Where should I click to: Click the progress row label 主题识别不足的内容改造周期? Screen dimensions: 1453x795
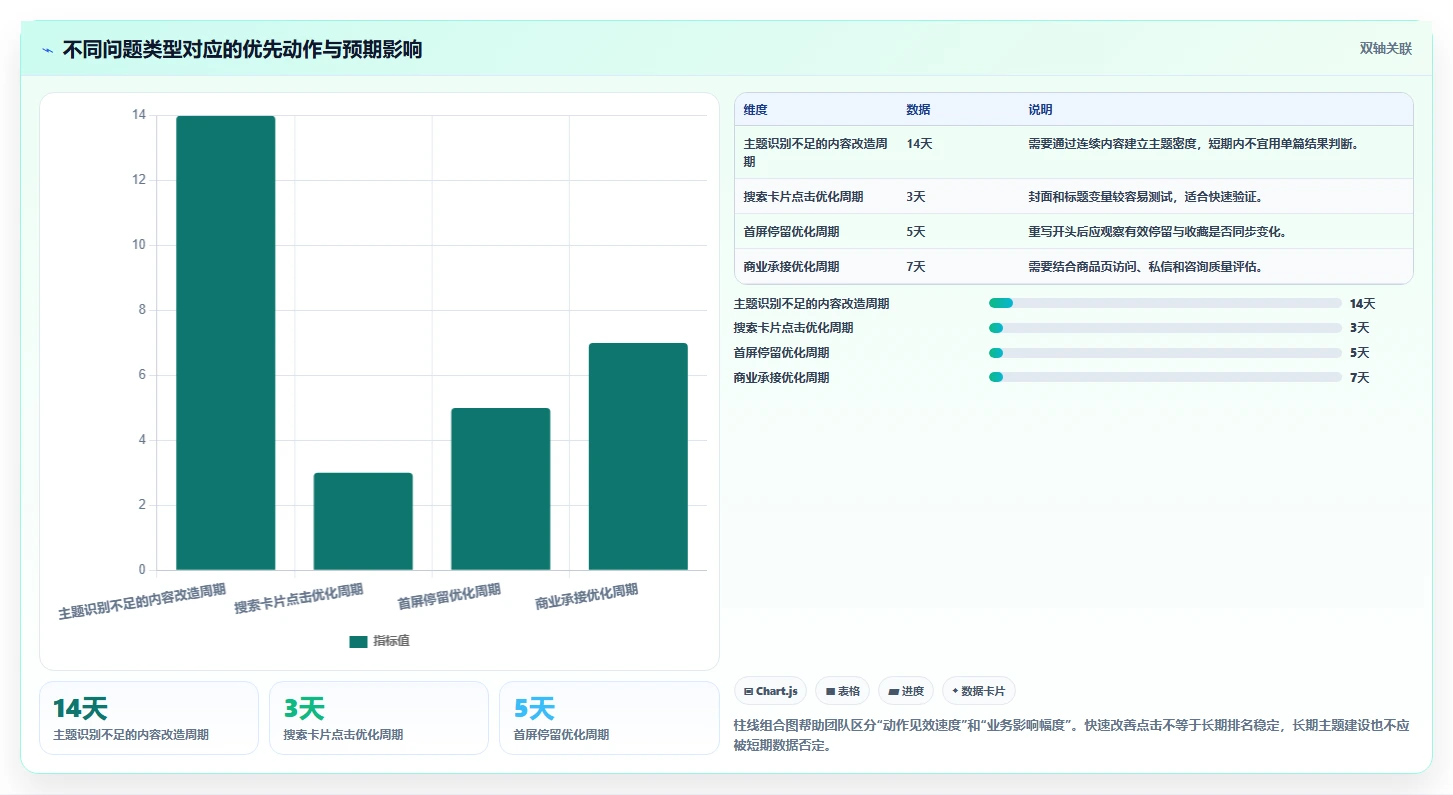811,303
